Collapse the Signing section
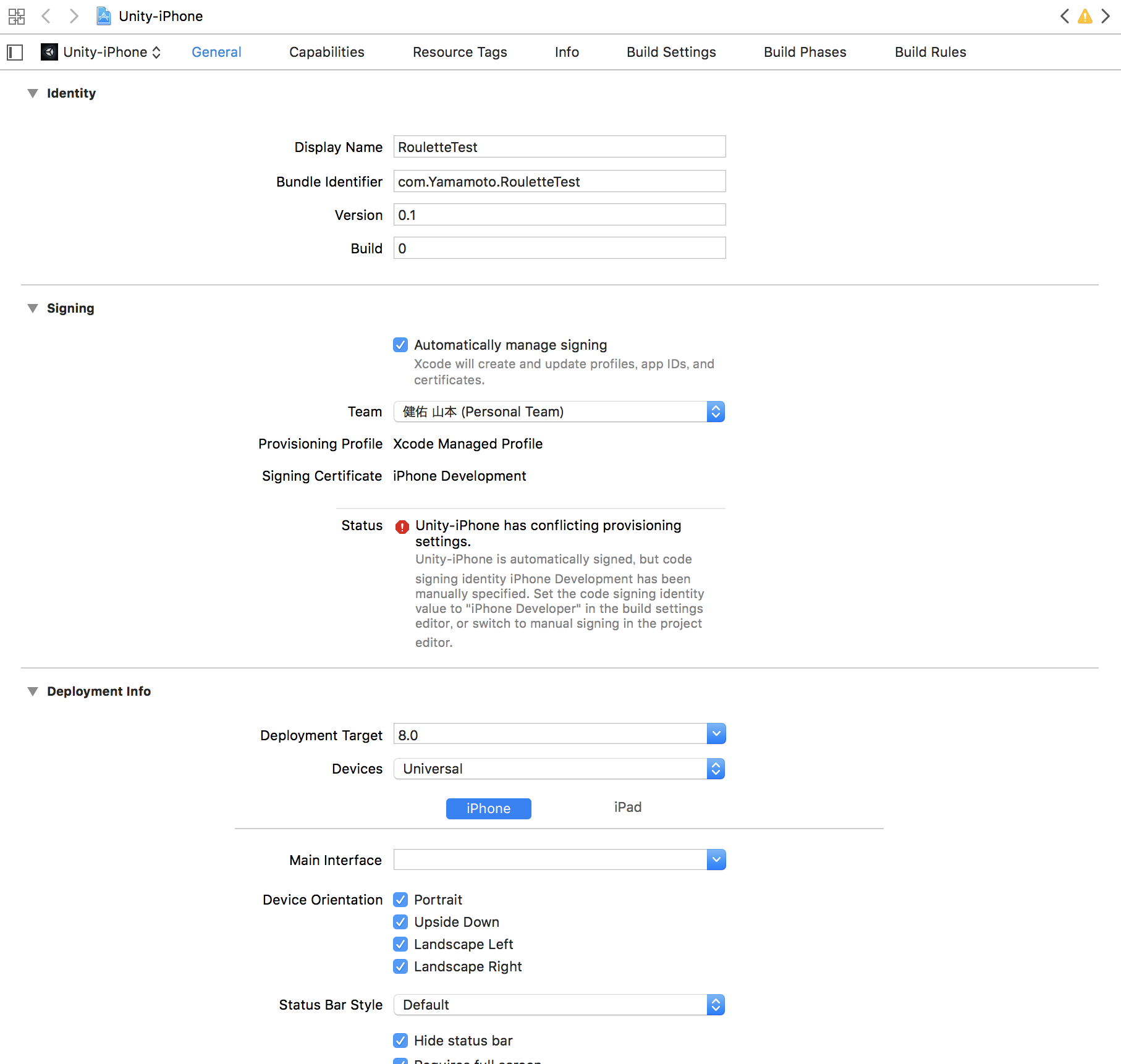The height and width of the screenshot is (1064, 1121). tap(33, 308)
